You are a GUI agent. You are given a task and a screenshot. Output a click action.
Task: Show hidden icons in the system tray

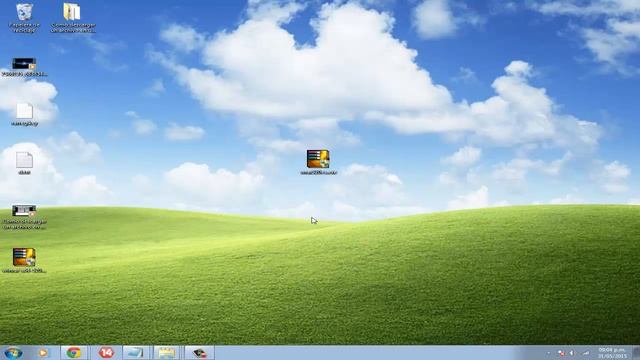[549, 353]
